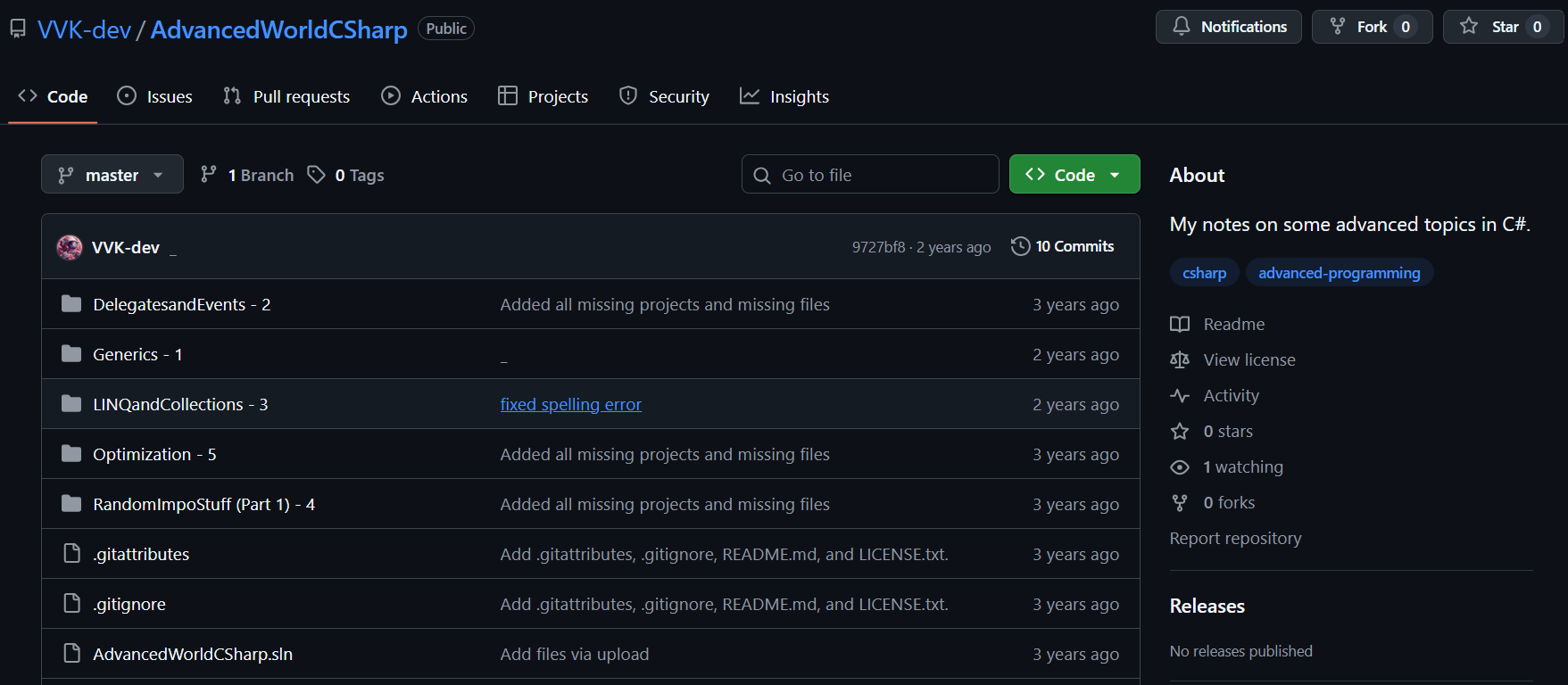Image resolution: width=1568 pixels, height=685 pixels.
Task: Open the VVK-dev owner link
Action: (x=85, y=29)
